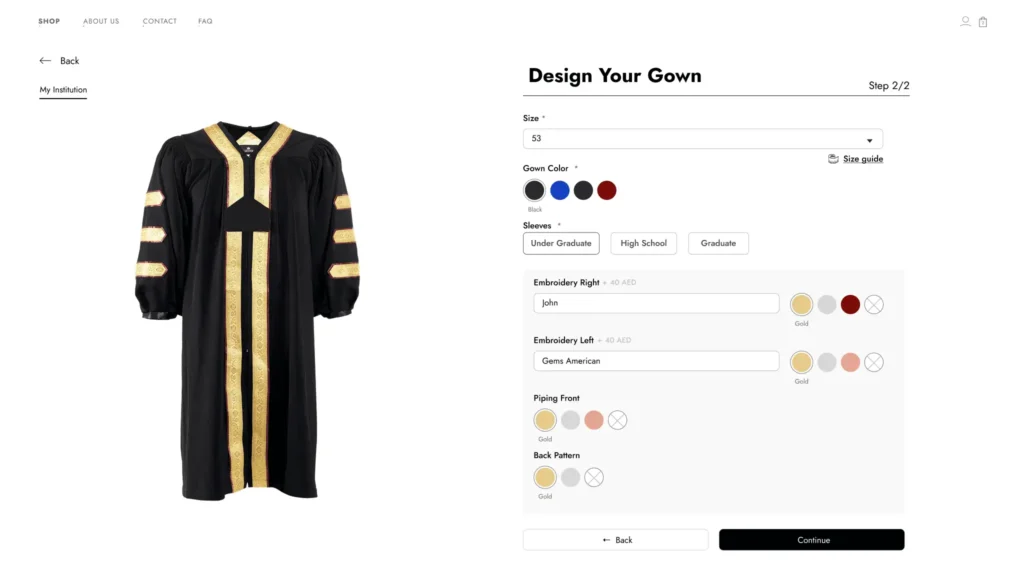Open the user account icon
Screen dimensions: 1024x576
coord(965,21)
